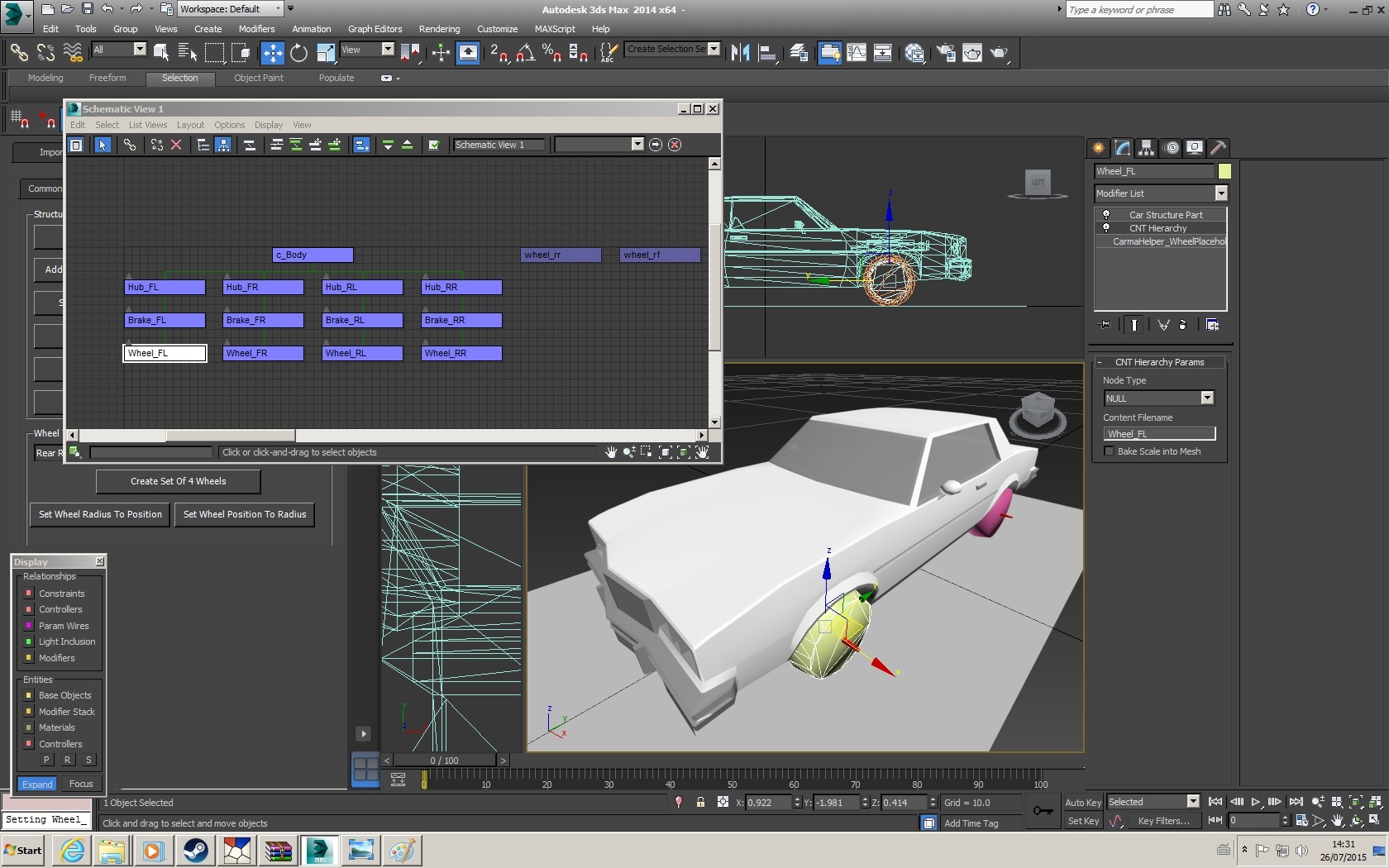Click the Wheel_FL object color swatch
Screen dimensions: 1389x868
click(1224, 171)
